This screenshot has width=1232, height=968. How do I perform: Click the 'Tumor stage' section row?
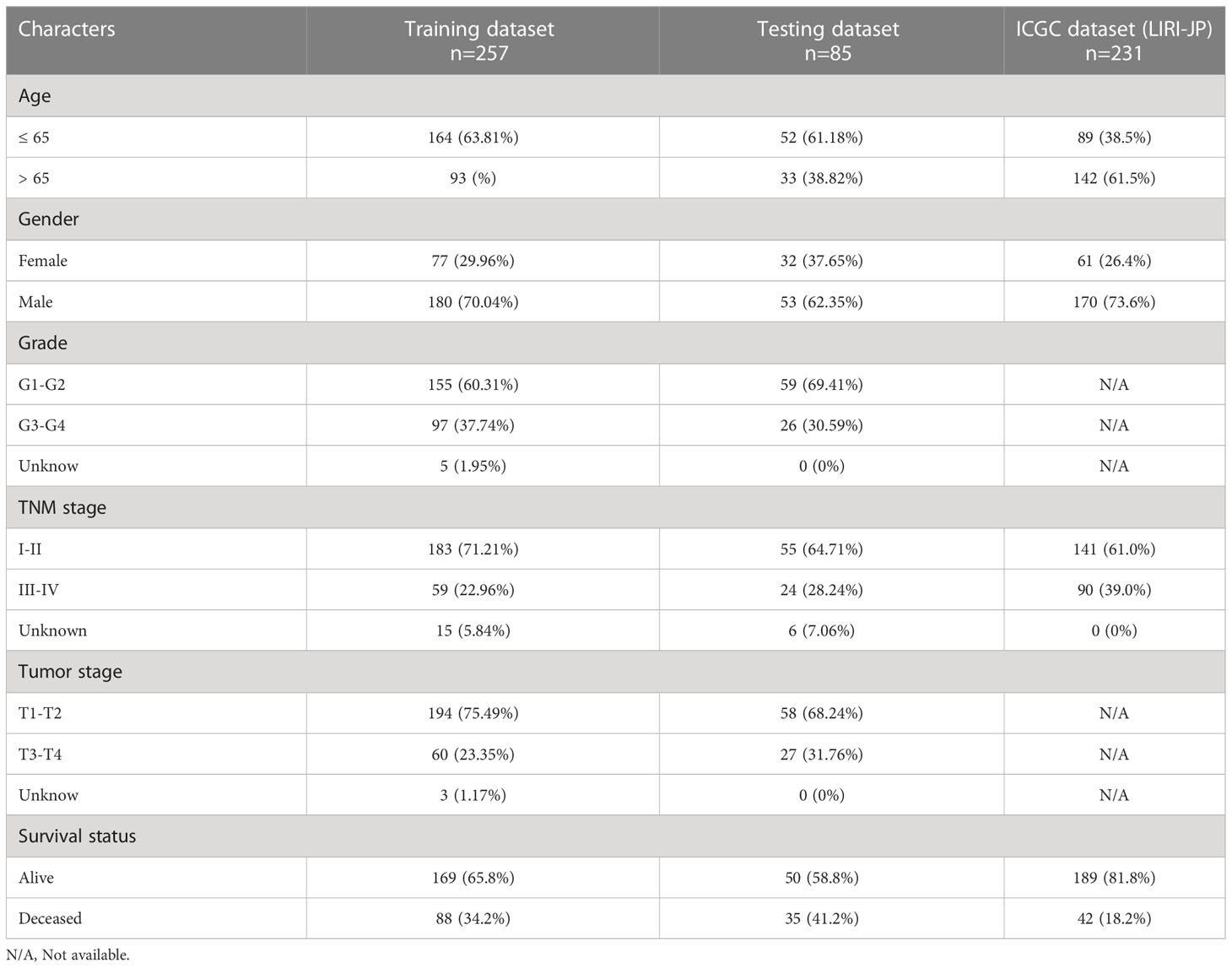(615, 672)
